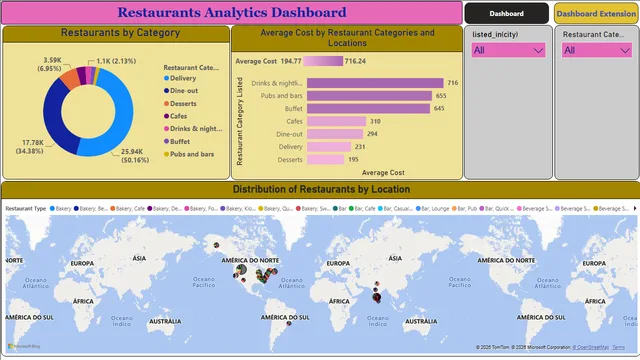
Task: Select Pubs and bars in donut legend
Action: pyautogui.click(x=189, y=154)
